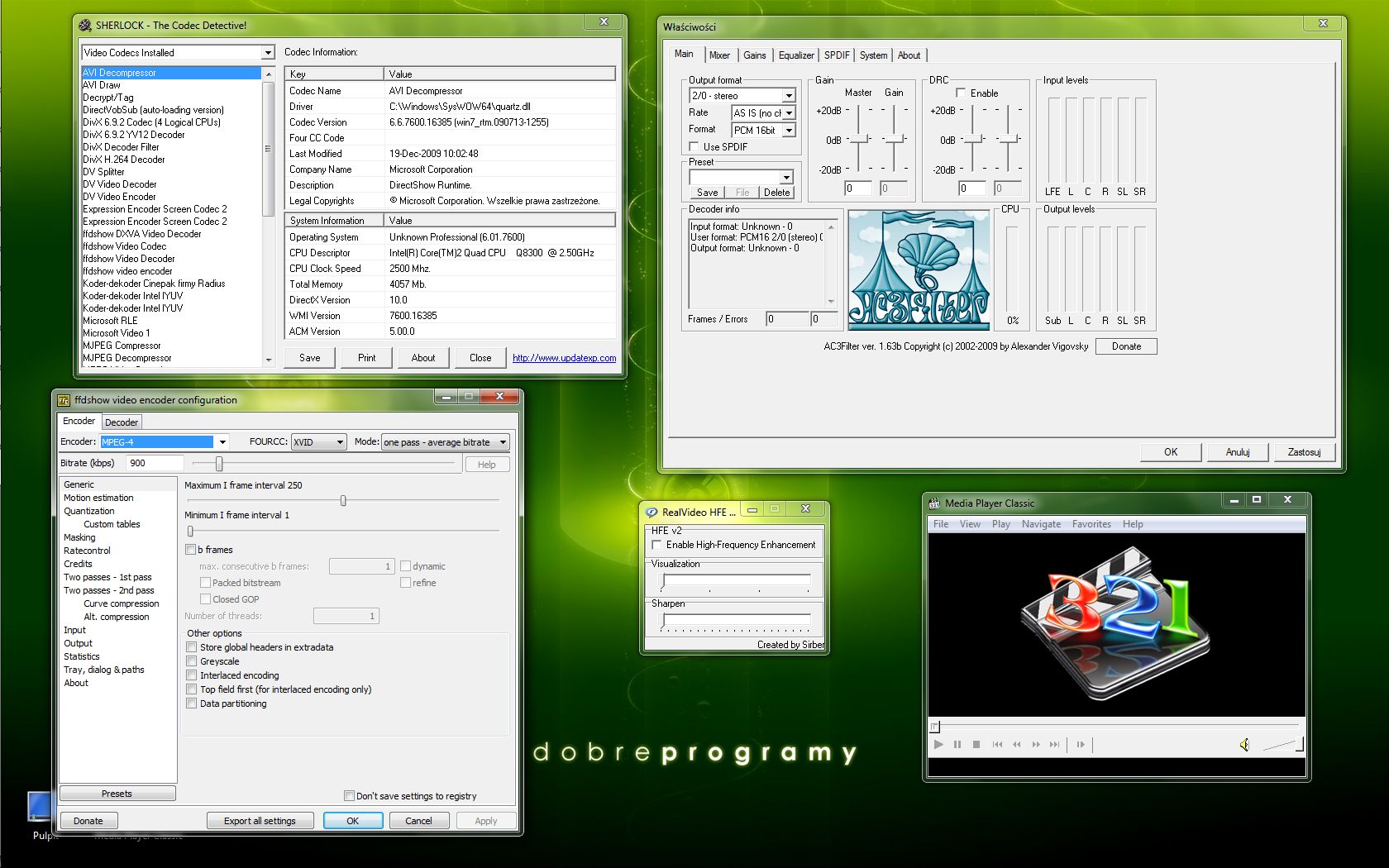Switch to the Decoder tab in ffdshow
The image size is (1389, 868).
122,422
